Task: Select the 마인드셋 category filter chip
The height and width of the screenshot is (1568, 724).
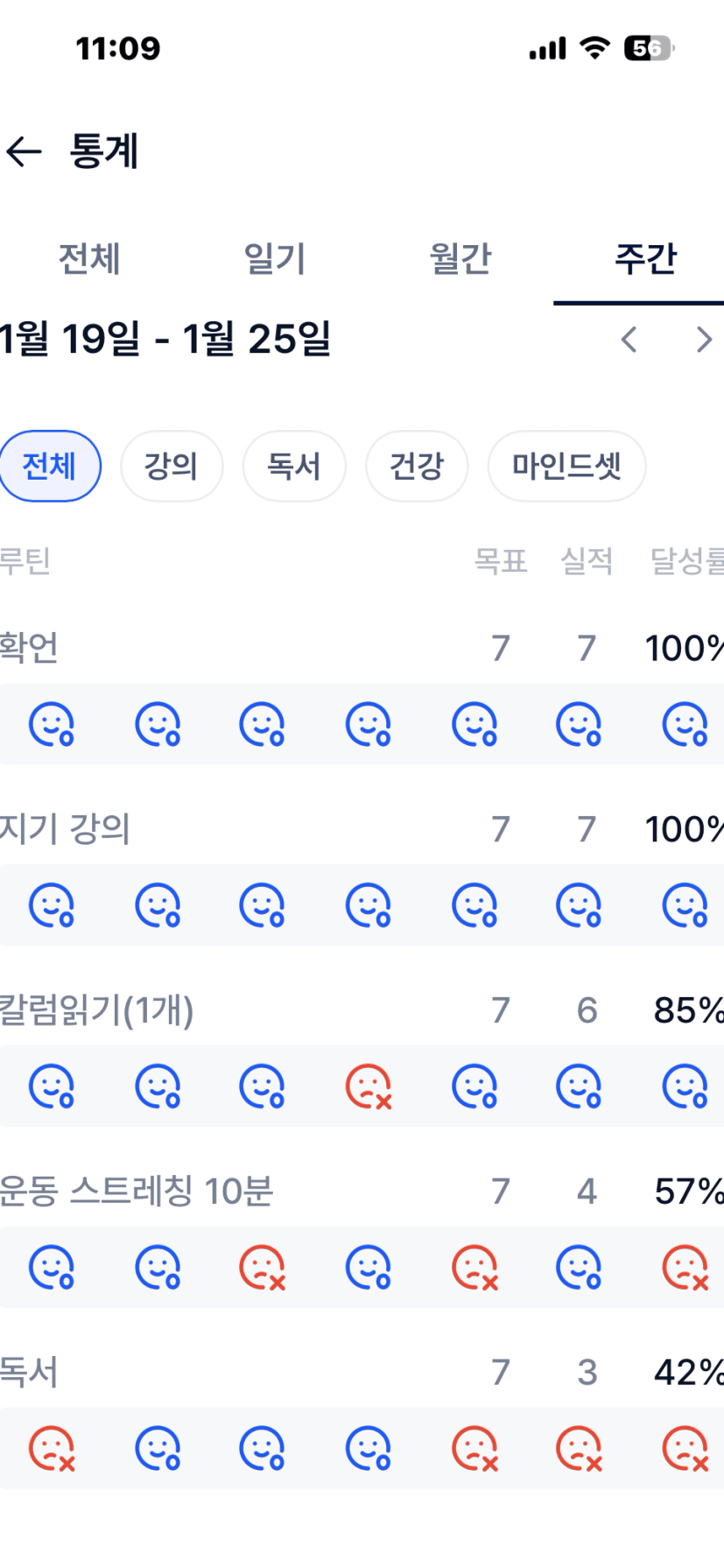Action: coord(566,466)
